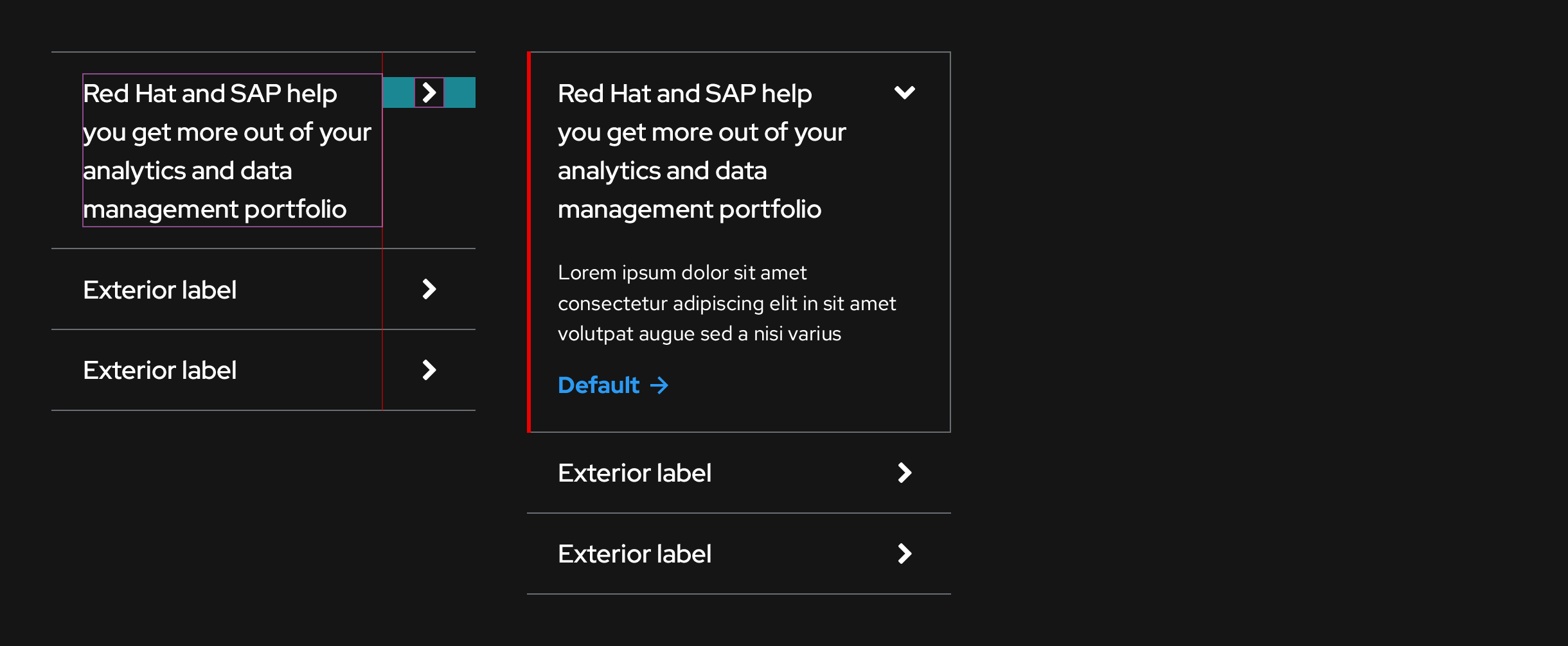Click the down chevron on the expanded panel
The height and width of the screenshot is (646, 1568).
904,93
